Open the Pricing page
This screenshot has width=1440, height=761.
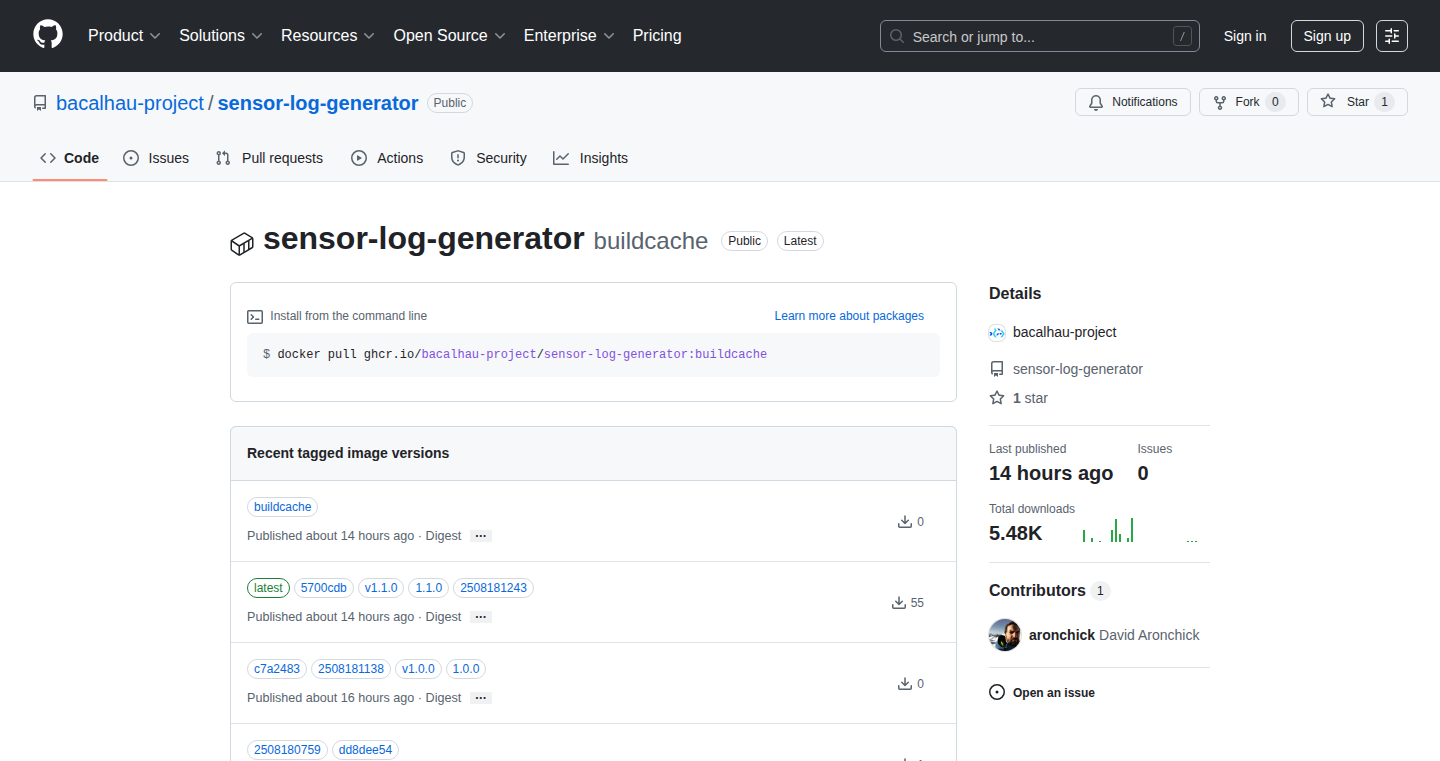657,36
